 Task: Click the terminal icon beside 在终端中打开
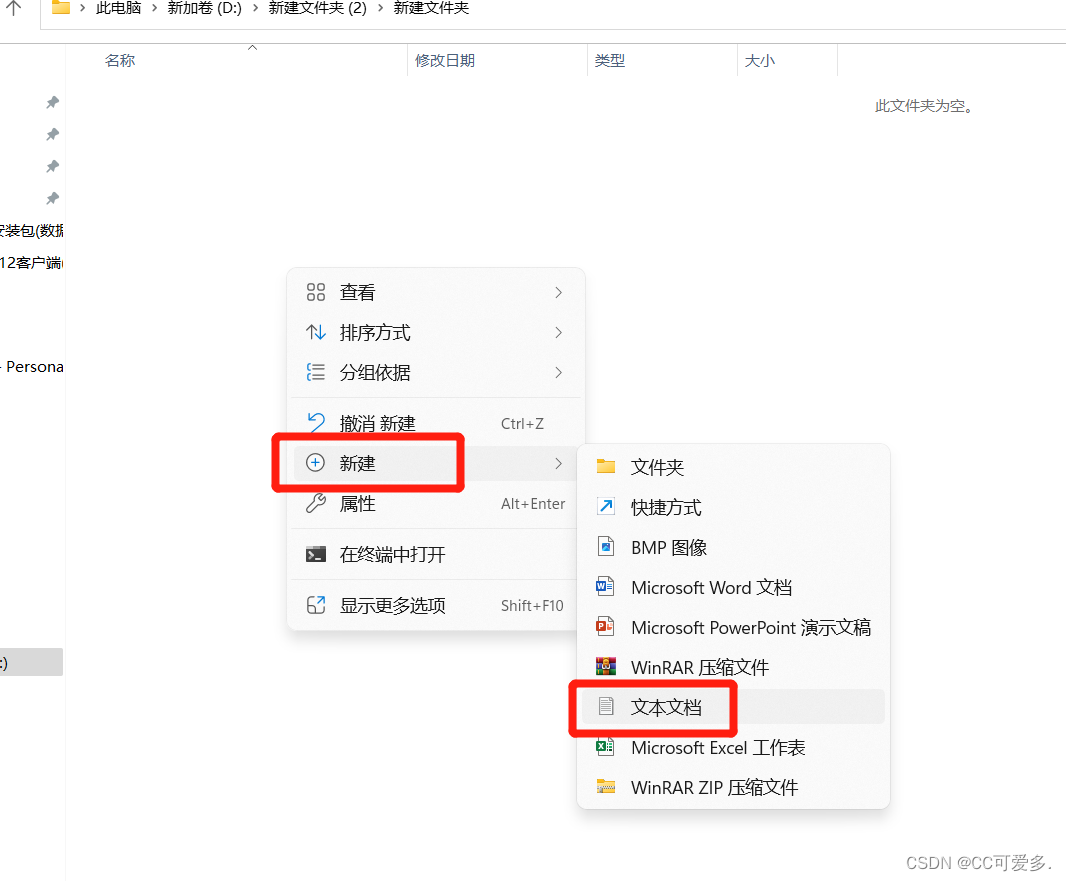[x=316, y=554]
